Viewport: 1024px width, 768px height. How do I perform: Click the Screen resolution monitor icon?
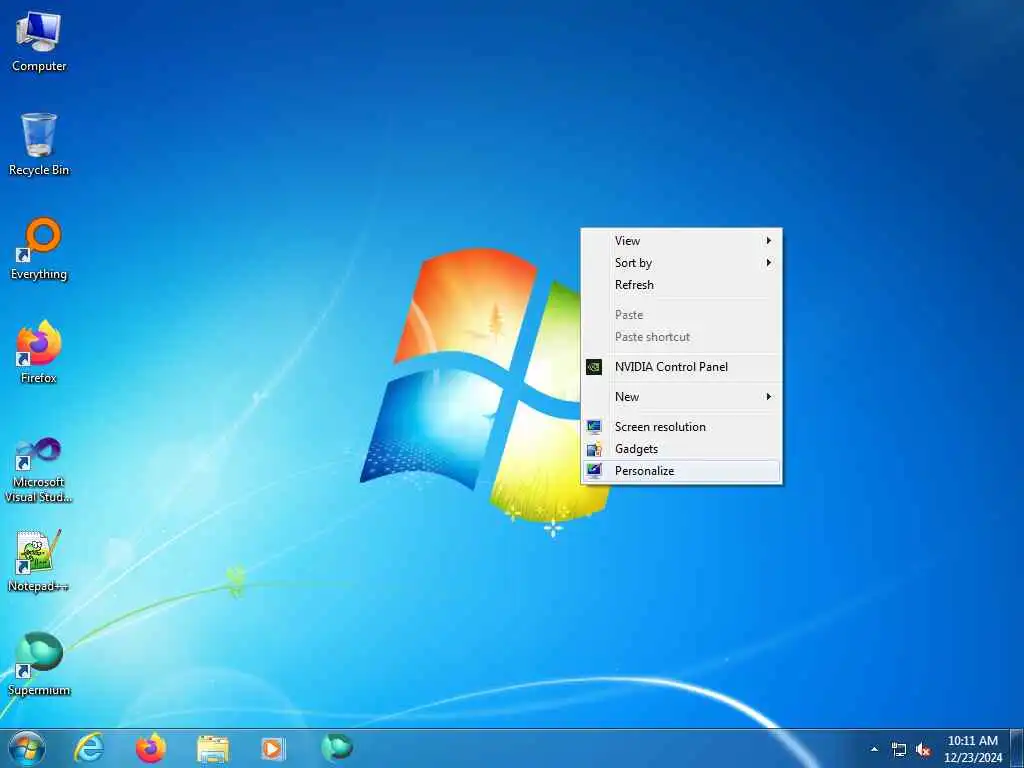point(594,427)
